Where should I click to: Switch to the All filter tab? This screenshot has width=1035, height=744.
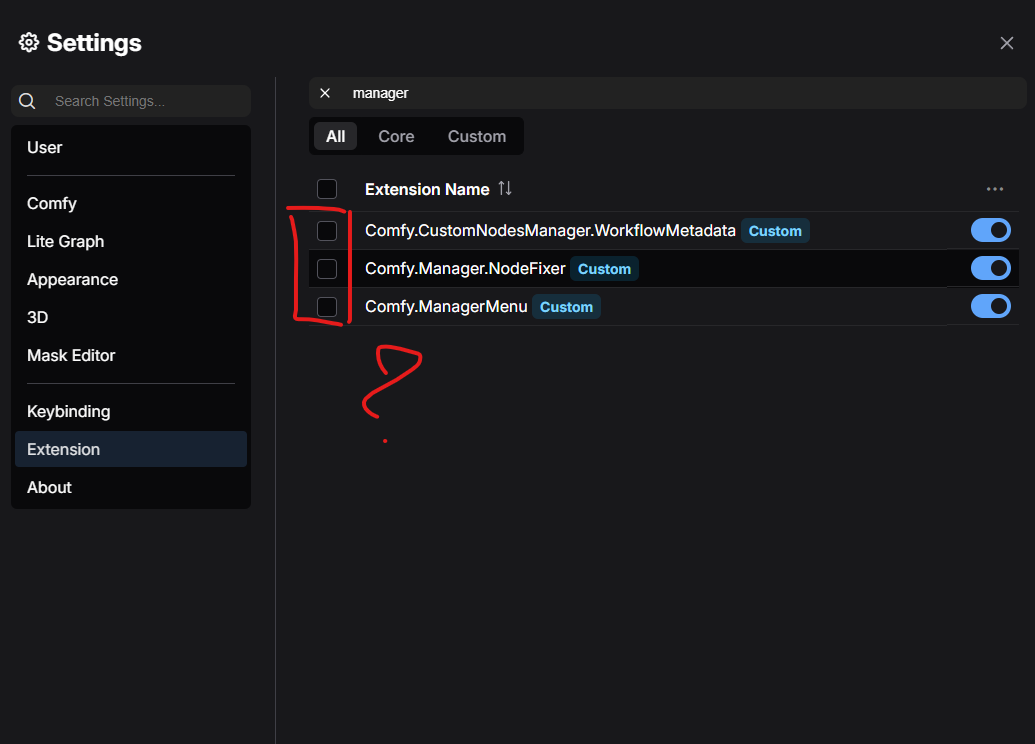[x=335, y=136]
